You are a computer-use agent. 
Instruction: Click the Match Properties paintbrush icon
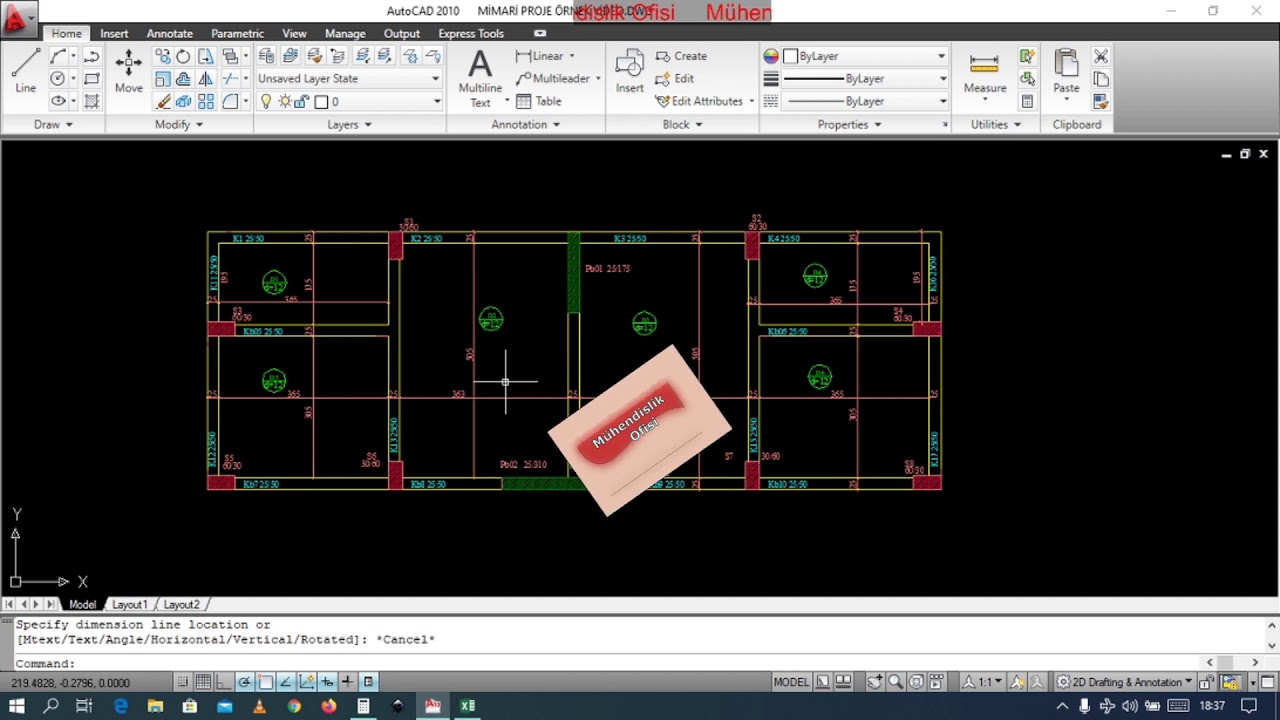[x=1101, y=101]
